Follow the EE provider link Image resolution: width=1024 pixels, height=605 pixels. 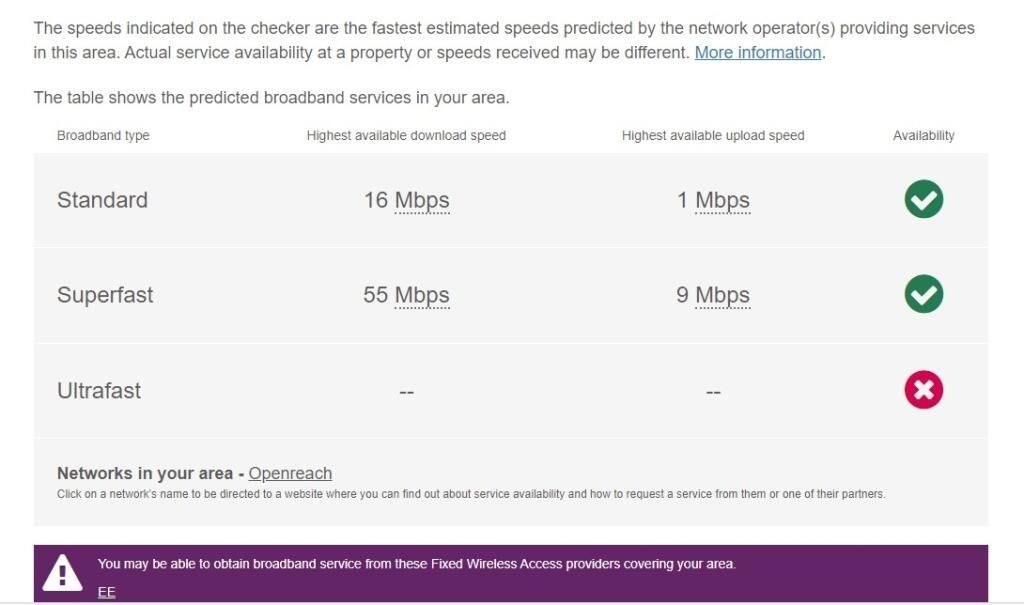click(107, 592)
